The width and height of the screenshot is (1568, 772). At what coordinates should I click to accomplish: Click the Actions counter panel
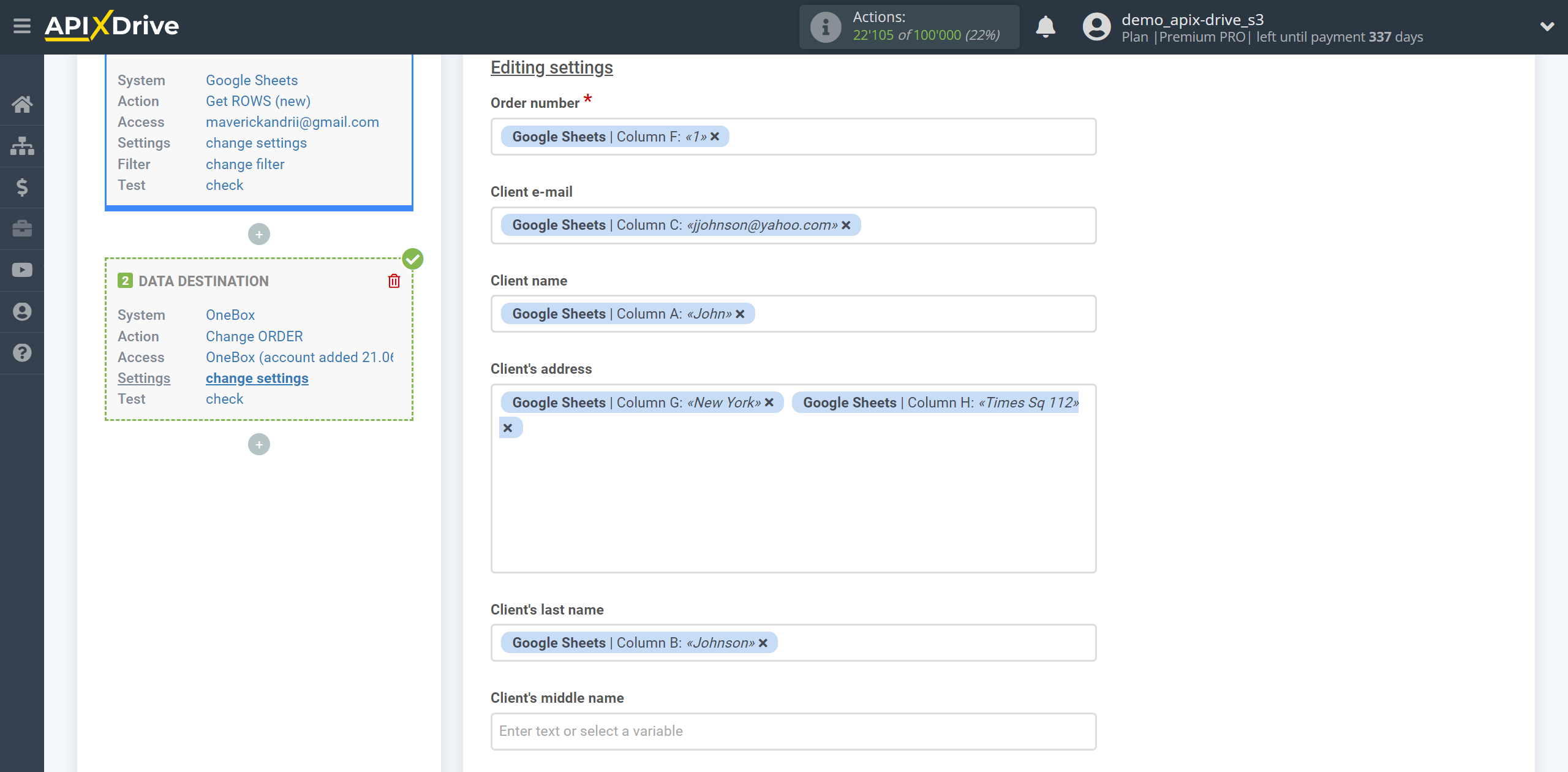point(909,27)
